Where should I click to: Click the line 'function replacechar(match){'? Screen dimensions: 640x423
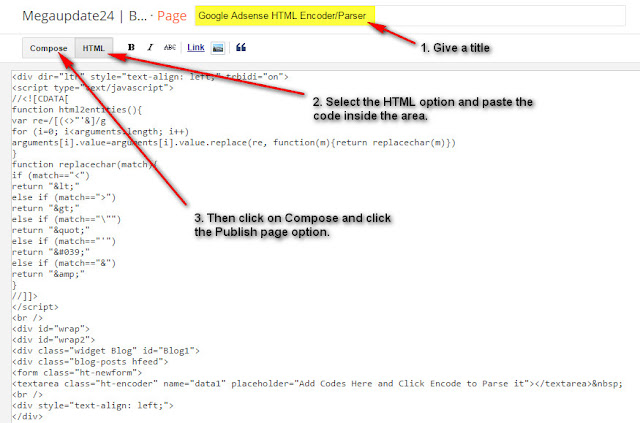(84, 165)
